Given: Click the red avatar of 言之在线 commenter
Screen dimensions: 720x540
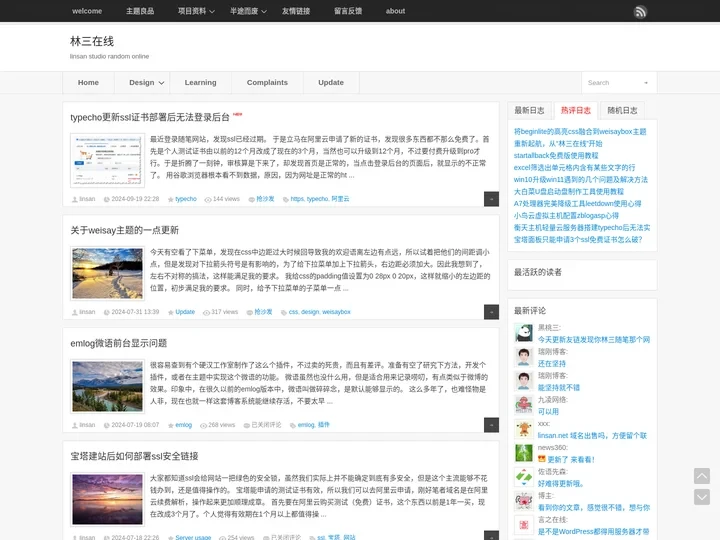Looking at the screenshot, I should coord(523,525).
